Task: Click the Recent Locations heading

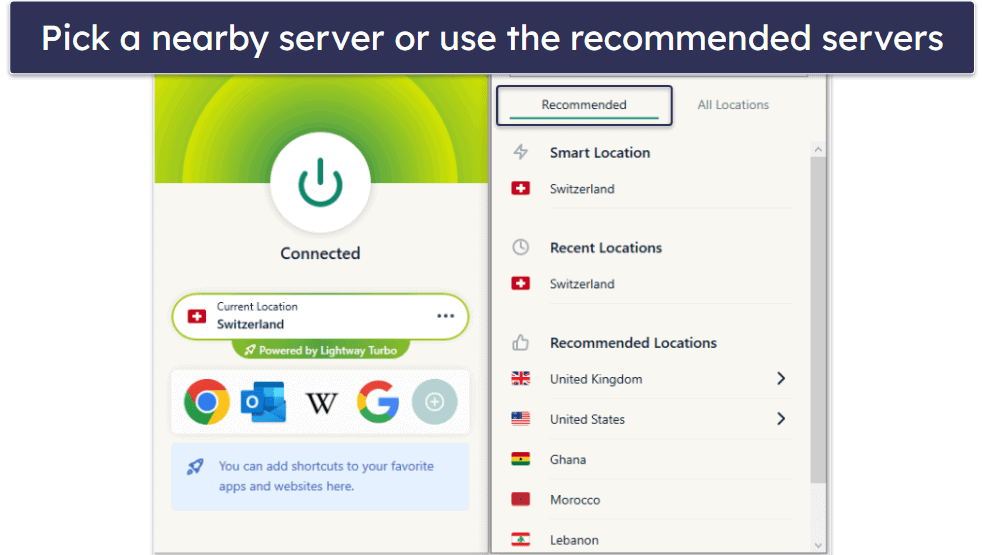Action: (606, 247)
